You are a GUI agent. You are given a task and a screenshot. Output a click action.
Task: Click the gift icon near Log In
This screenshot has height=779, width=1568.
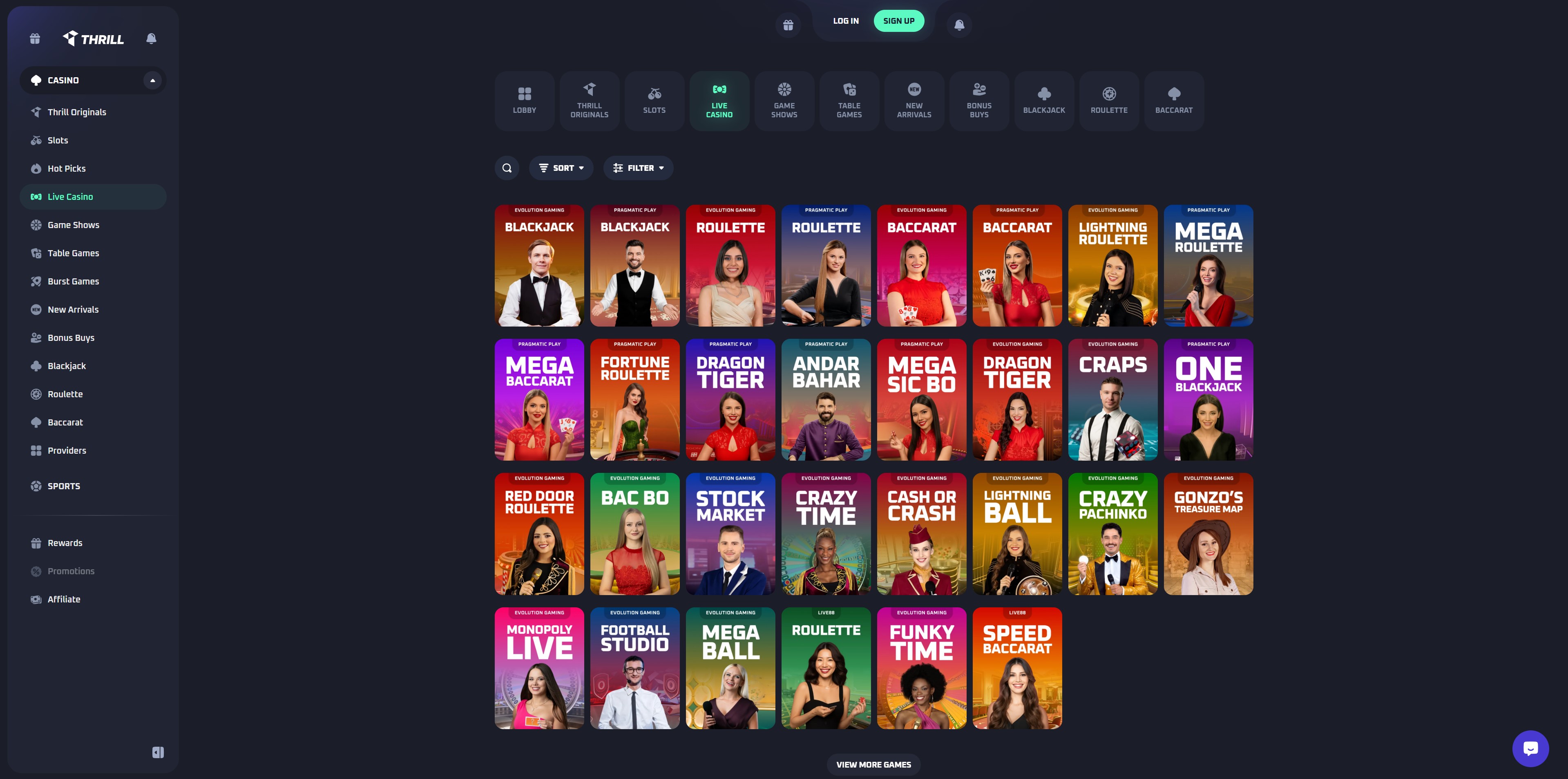point(788,24)
